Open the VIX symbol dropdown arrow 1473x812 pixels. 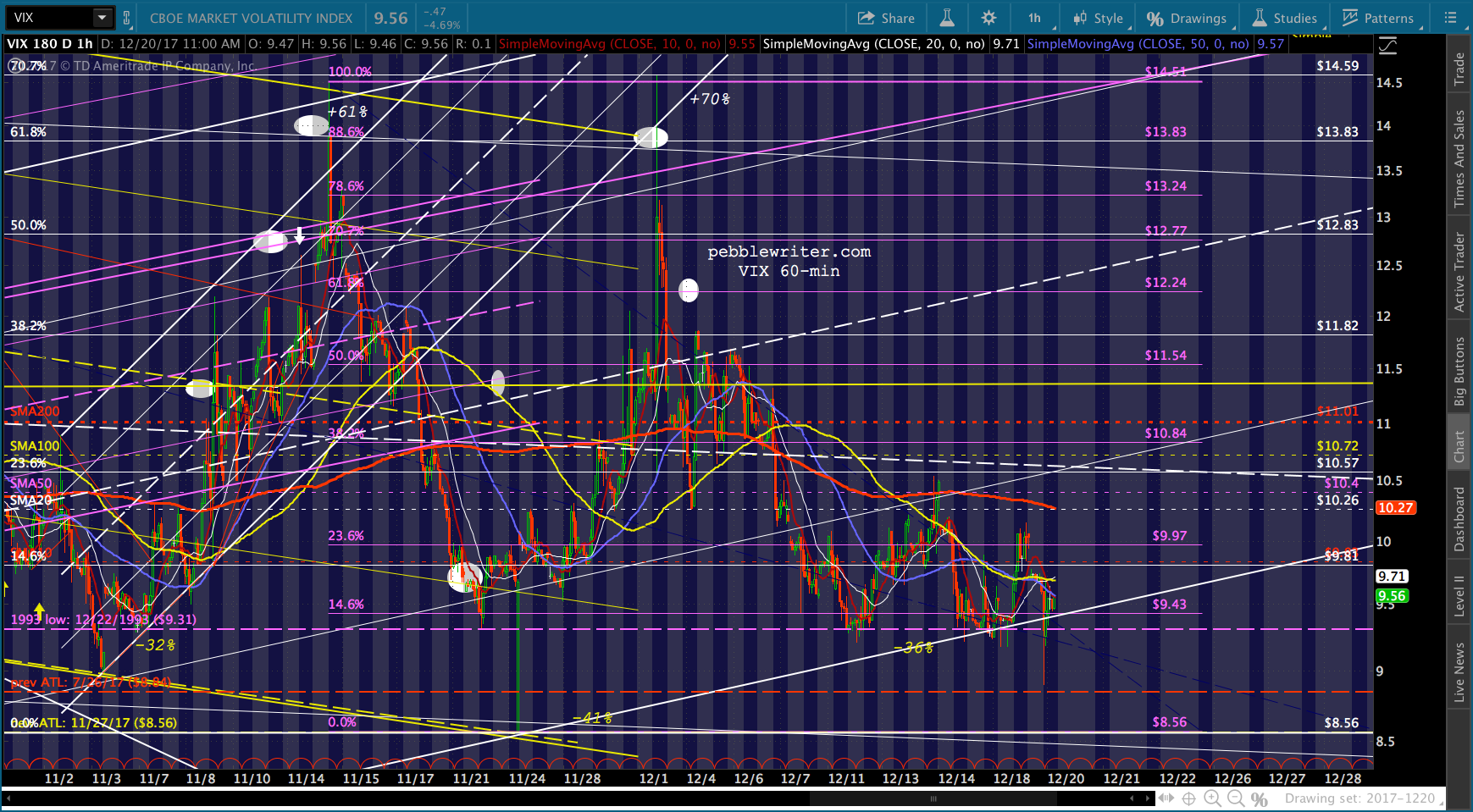click(x=102, y=18)
